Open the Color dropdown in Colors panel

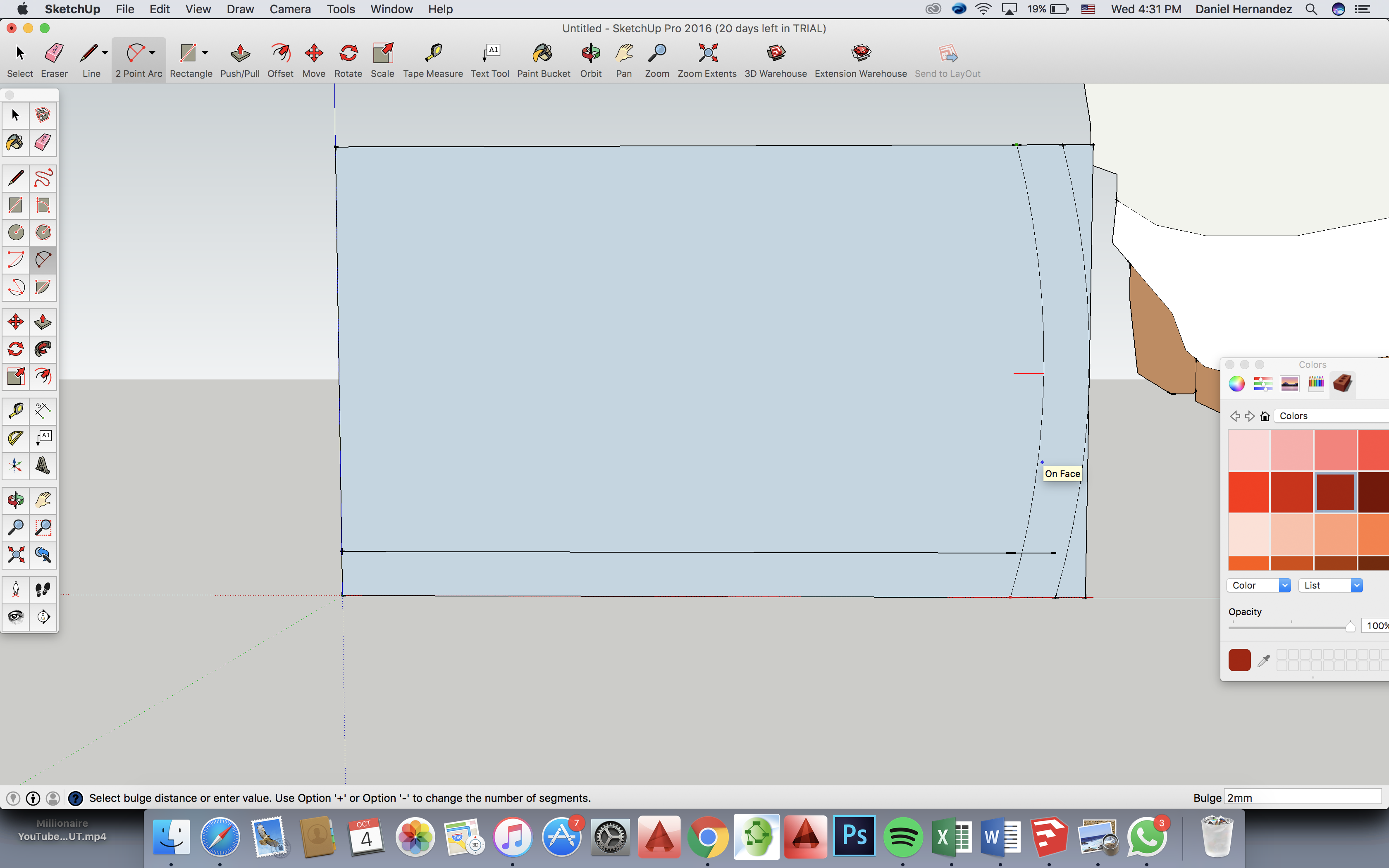1259,585
